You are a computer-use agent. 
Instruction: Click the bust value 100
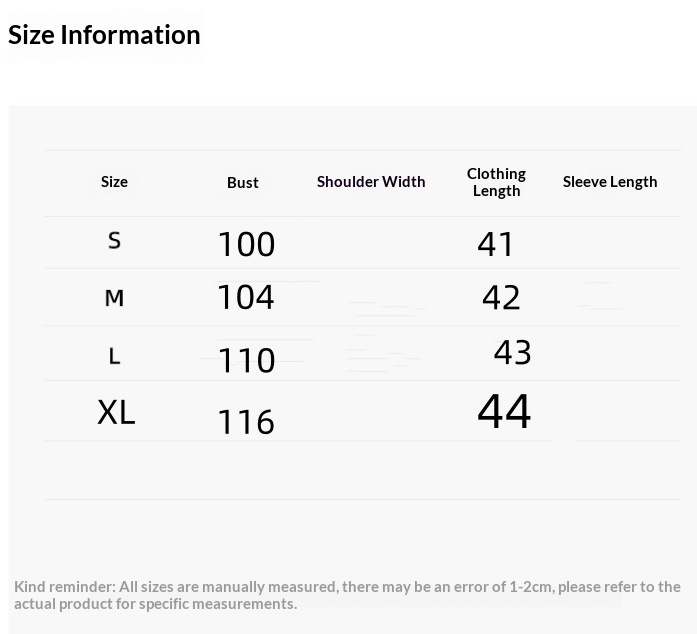(247, 244)
